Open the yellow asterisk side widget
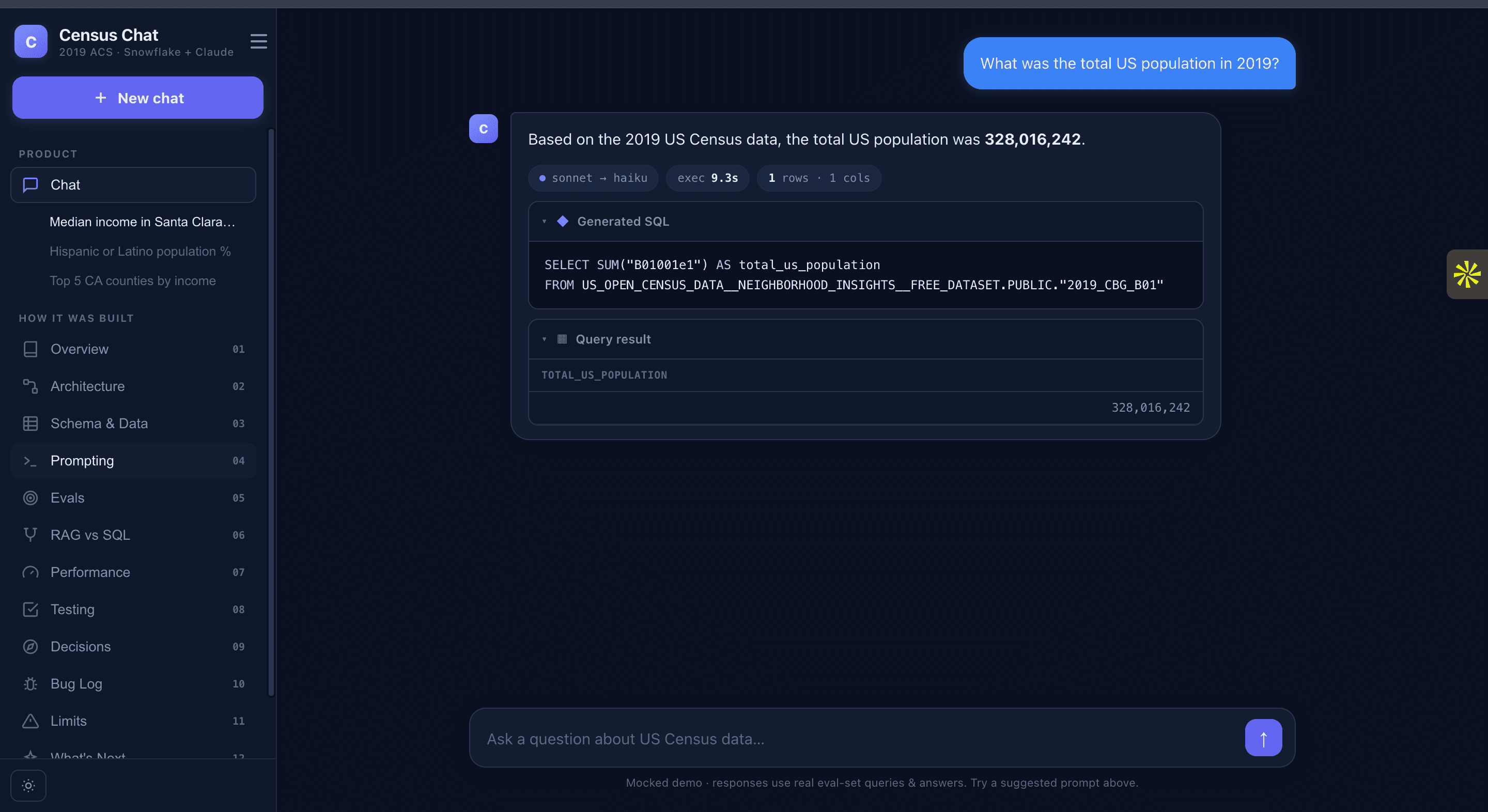The width and height of the screenshot is (1488, 812). (x=1467, y=274)
